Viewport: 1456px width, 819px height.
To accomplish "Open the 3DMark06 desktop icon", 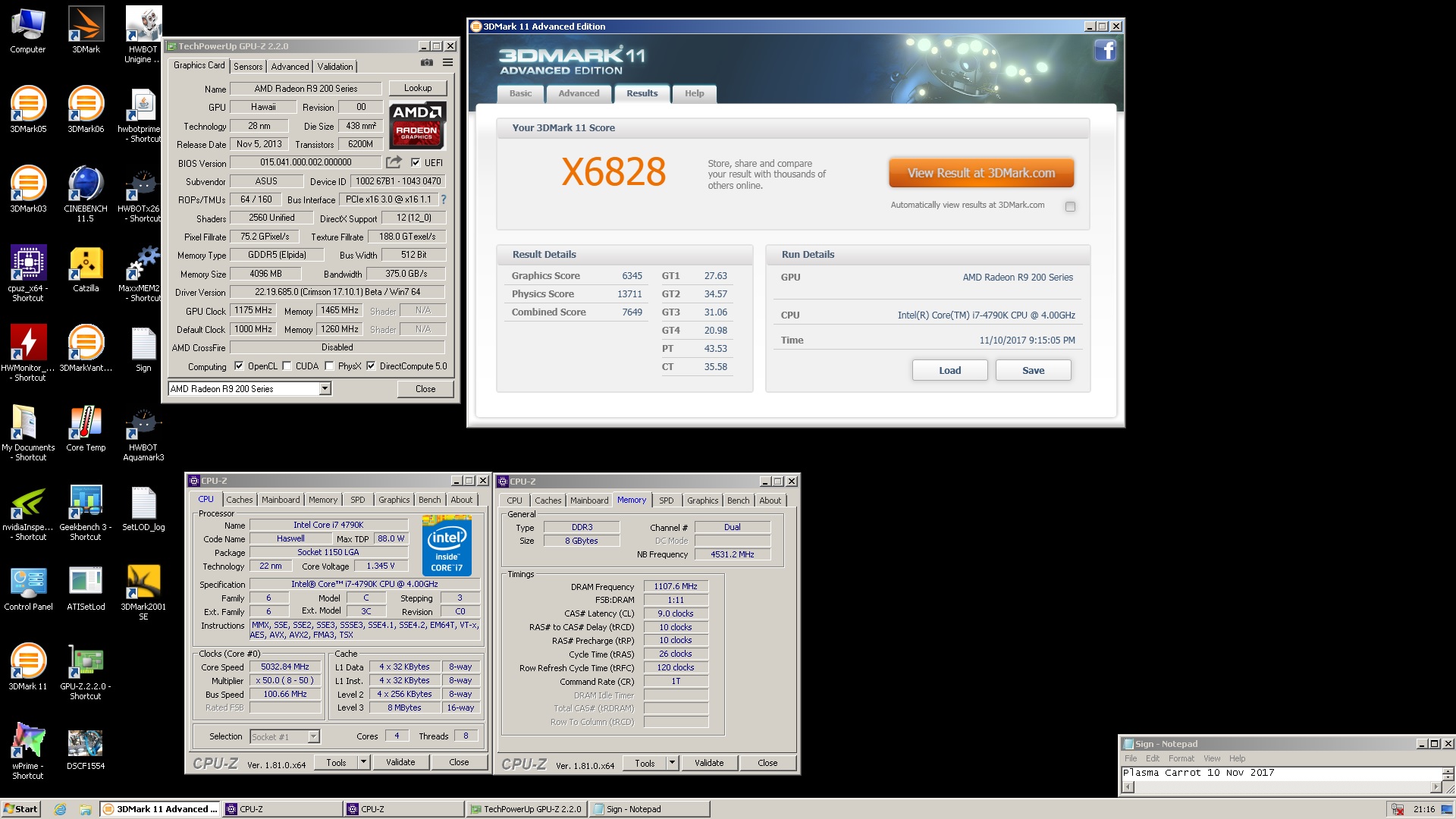I will [86, 110].
